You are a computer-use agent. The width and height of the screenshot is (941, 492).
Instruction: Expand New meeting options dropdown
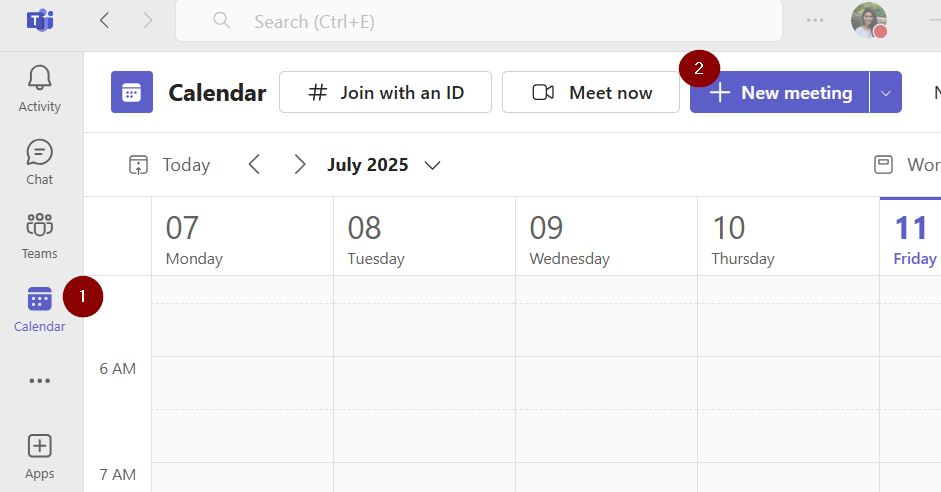click(x=886, y=93)
